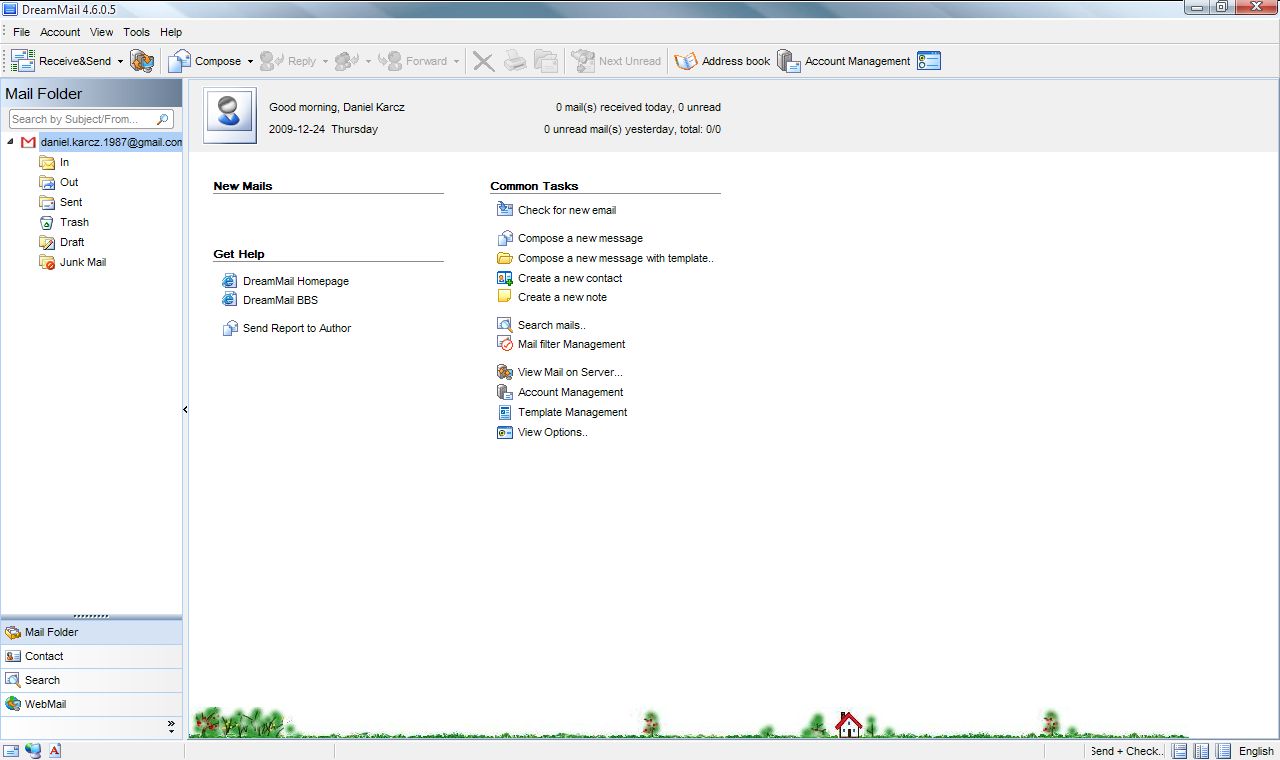
Task: Switch to the Mail Folder navigation tab
Action: click(x=91, y=632)
